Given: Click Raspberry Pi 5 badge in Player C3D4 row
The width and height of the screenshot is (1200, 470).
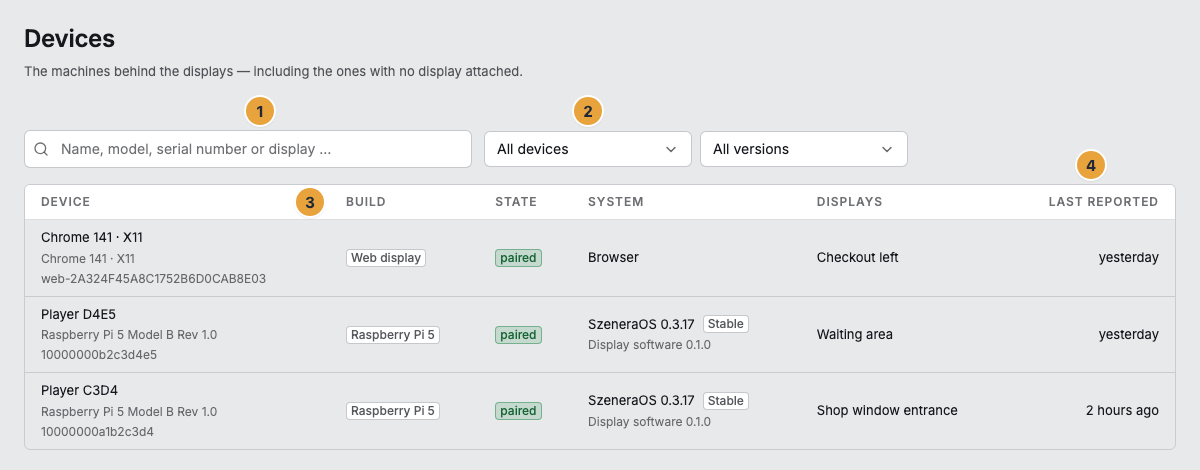Looking at the screenshot, I should (x=393, y=411).
